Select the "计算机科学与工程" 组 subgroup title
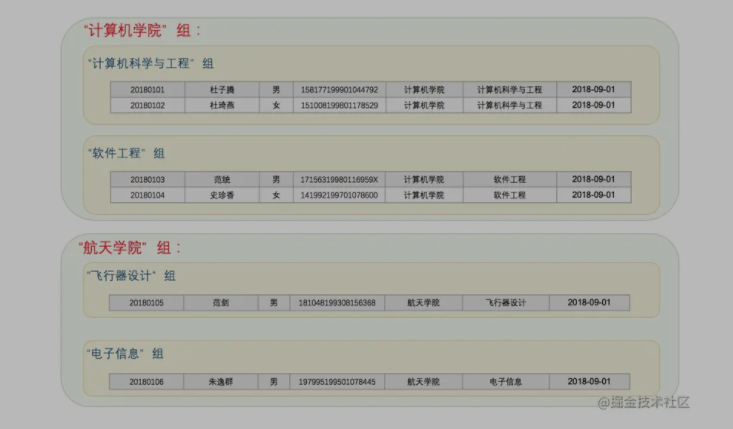 151,63
